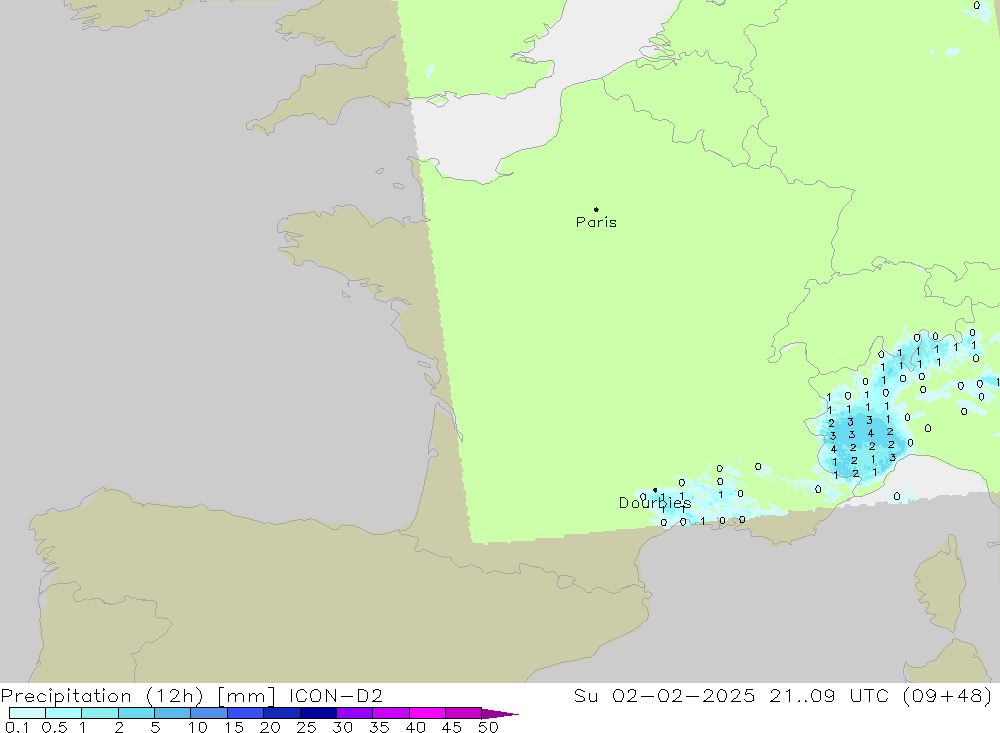Image resolution: width=1000 pixels, height=733 pixels.
Task: Click the Paris city marker dot
Action: [596, 209]
